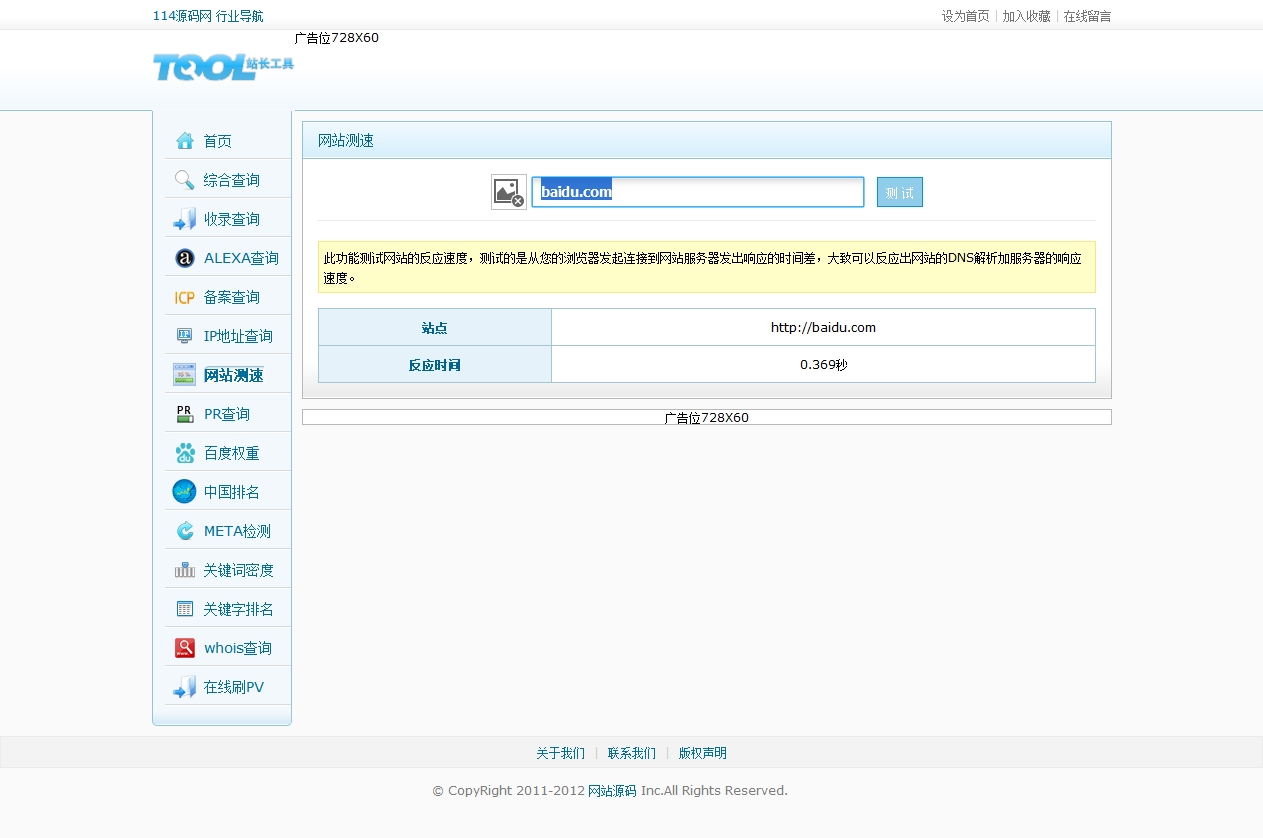Click the 0.369秒 response time value
The image size is (1263, 838).
pyautogui.click(x=823, y=364)
